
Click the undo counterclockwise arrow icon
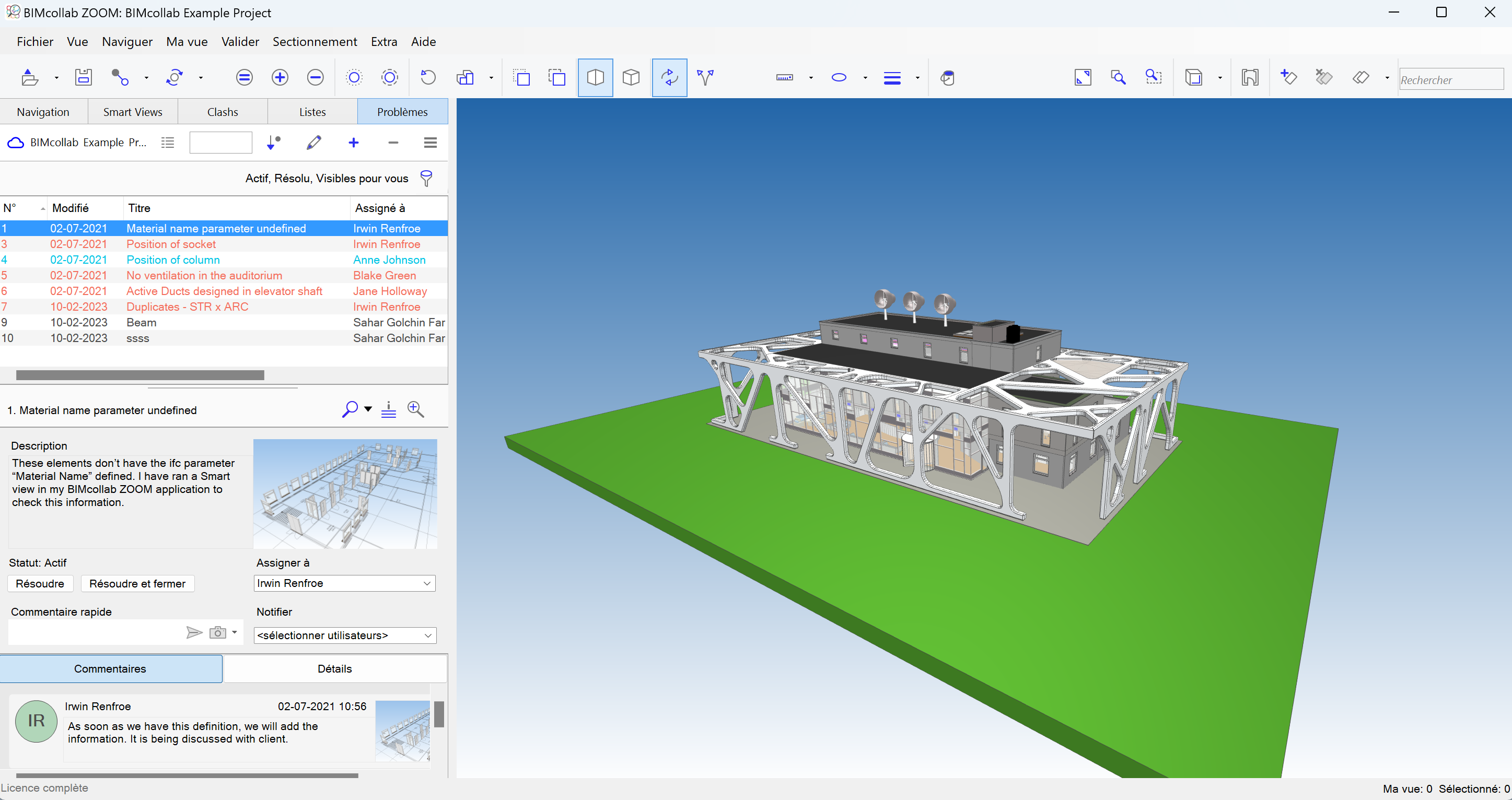coord(428,77)
